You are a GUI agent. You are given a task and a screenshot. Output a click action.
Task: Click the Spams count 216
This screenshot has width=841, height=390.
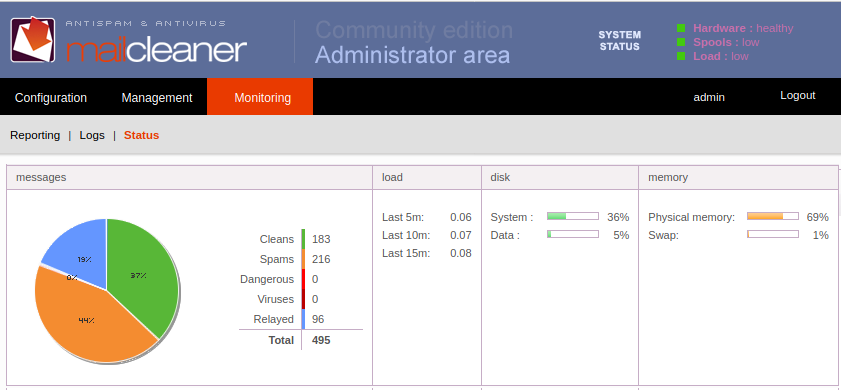[x=321, y=259]
